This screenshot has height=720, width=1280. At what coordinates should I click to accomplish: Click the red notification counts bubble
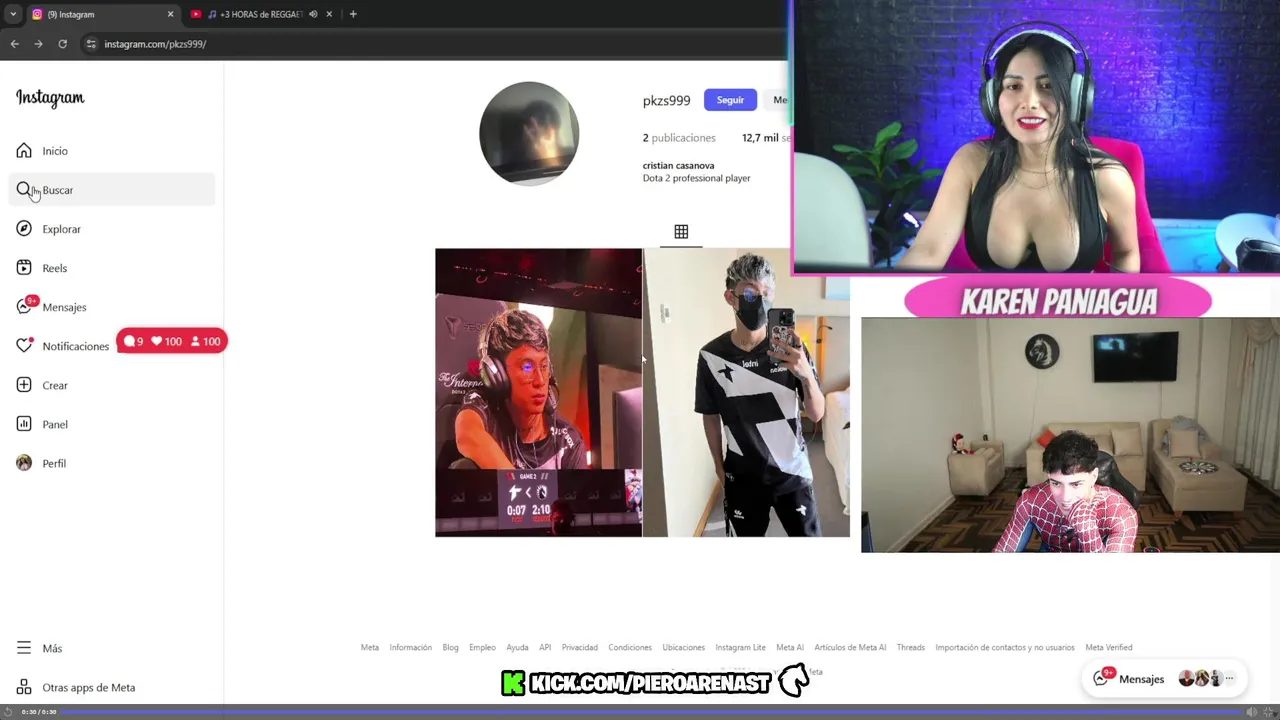coord(171,342)
